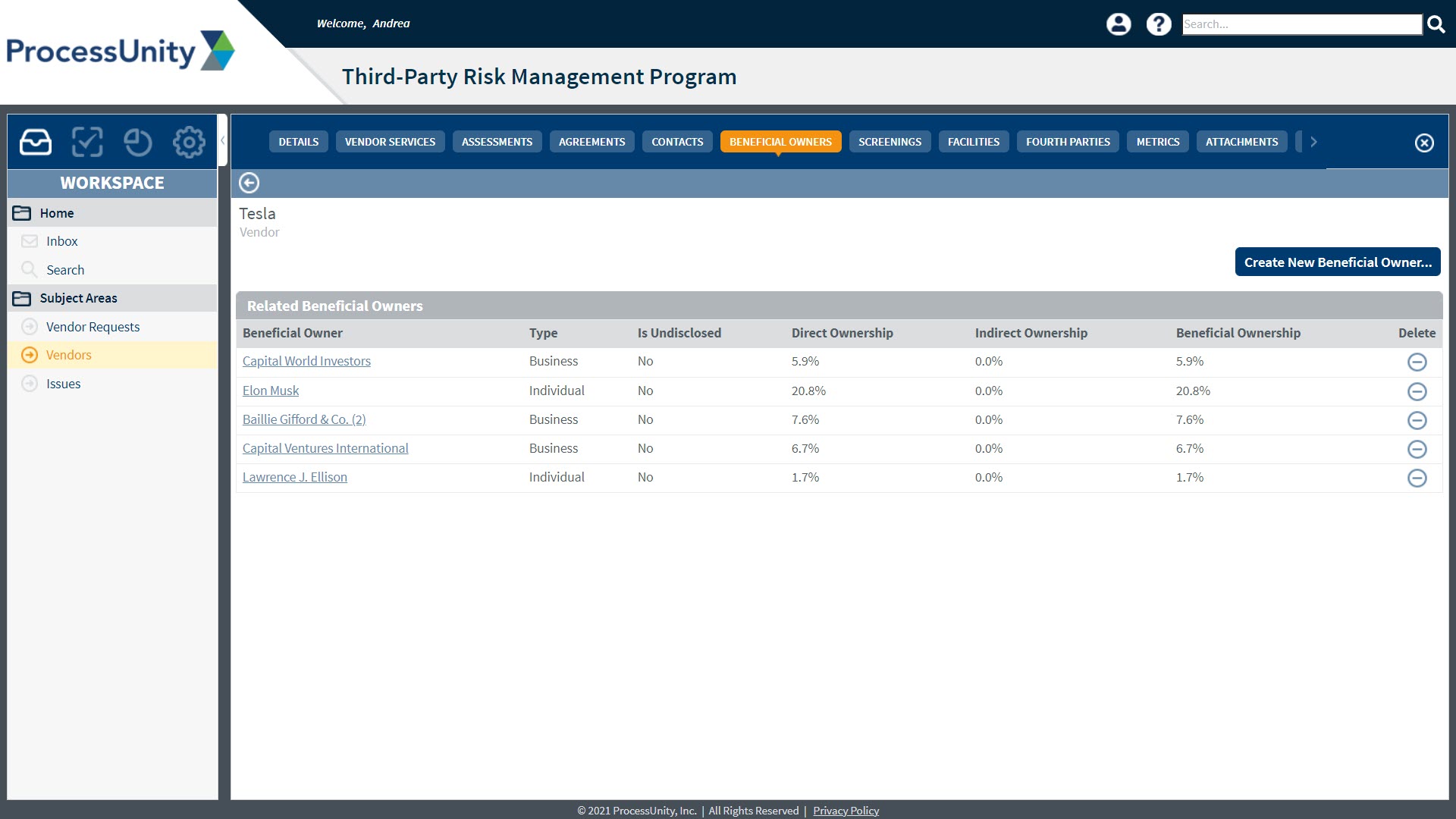Open the Screenings tab
The width and height of the screenshot is (1456, 819).
[890, 142]
